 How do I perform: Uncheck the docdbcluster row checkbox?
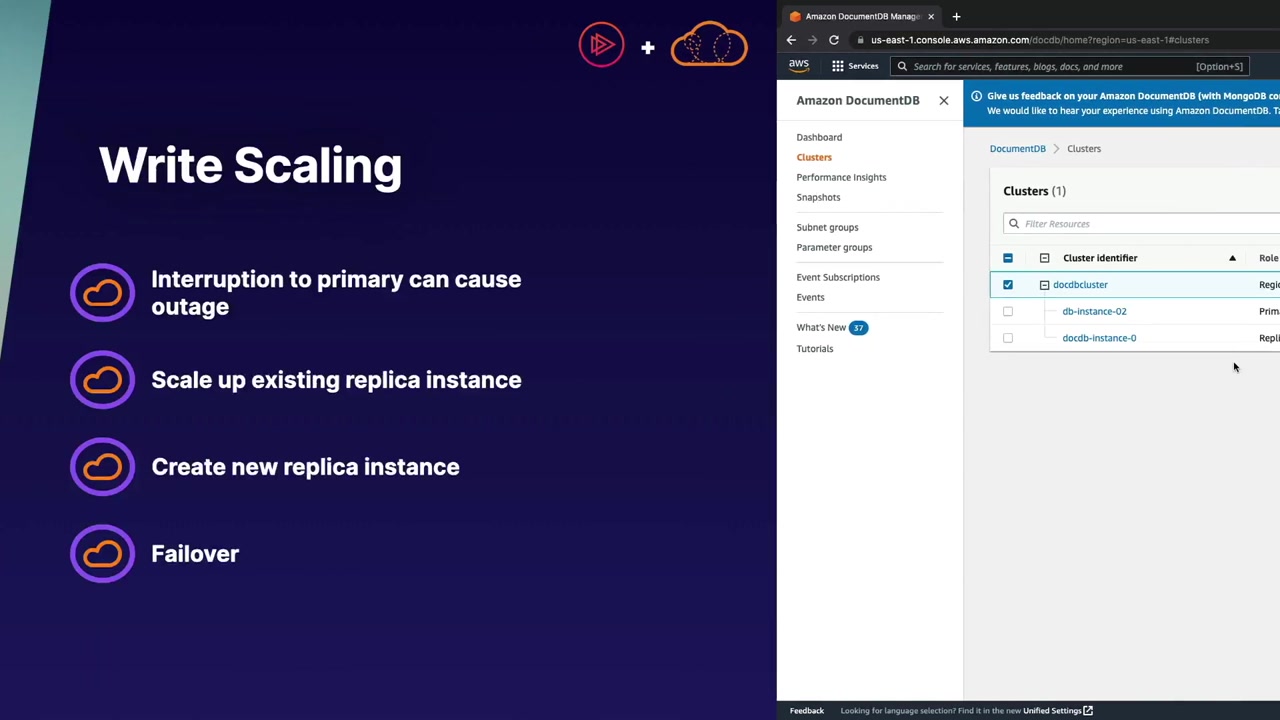[x=1008, y=285]
